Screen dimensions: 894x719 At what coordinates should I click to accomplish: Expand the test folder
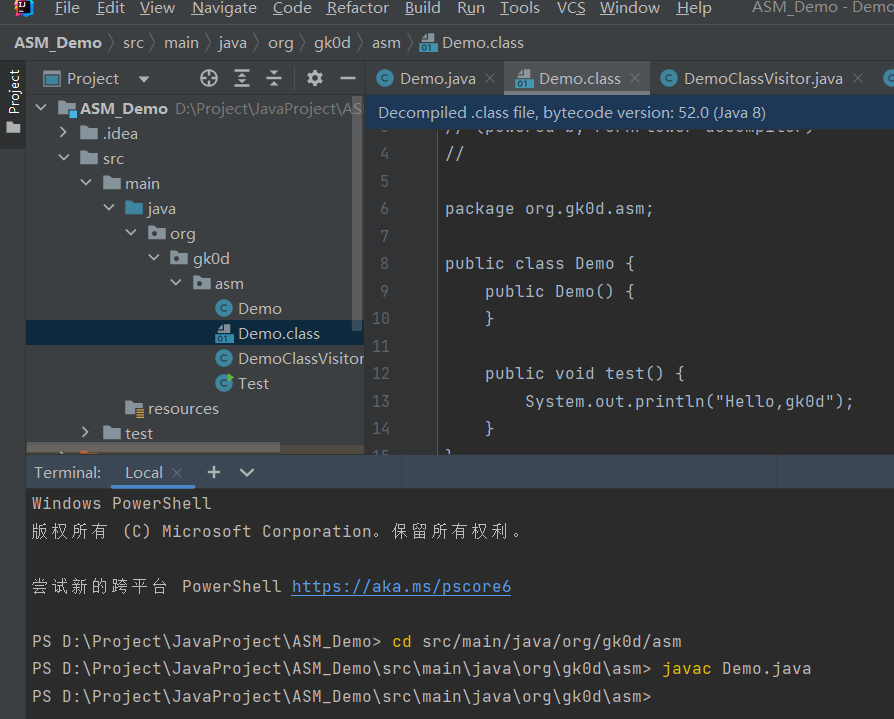tap(86, 432)
